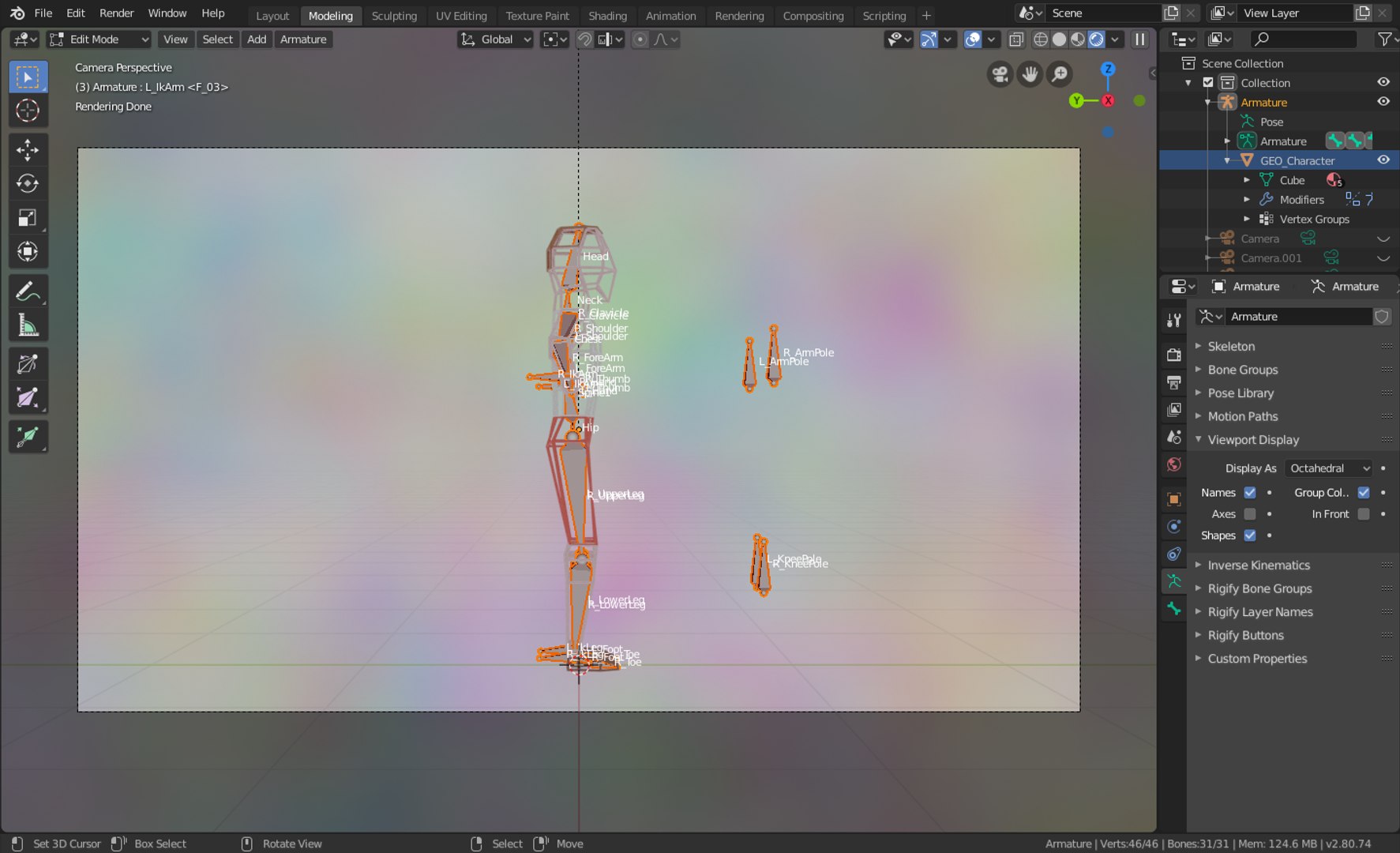Open the Armature menu in viewport header

pyautogui.click(x=303, y=39)
